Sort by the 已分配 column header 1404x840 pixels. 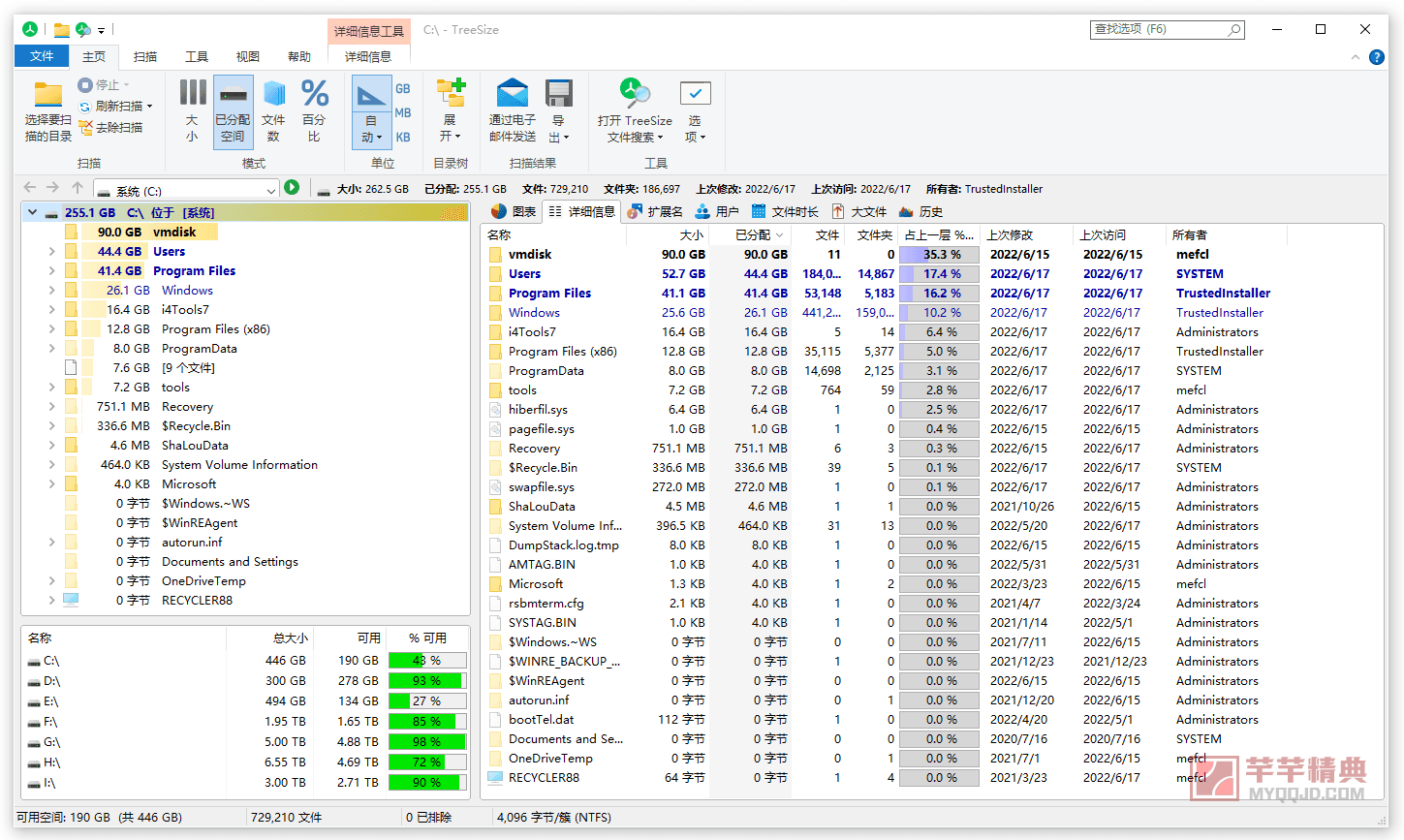pyautogui.click(x=751, y=234)
